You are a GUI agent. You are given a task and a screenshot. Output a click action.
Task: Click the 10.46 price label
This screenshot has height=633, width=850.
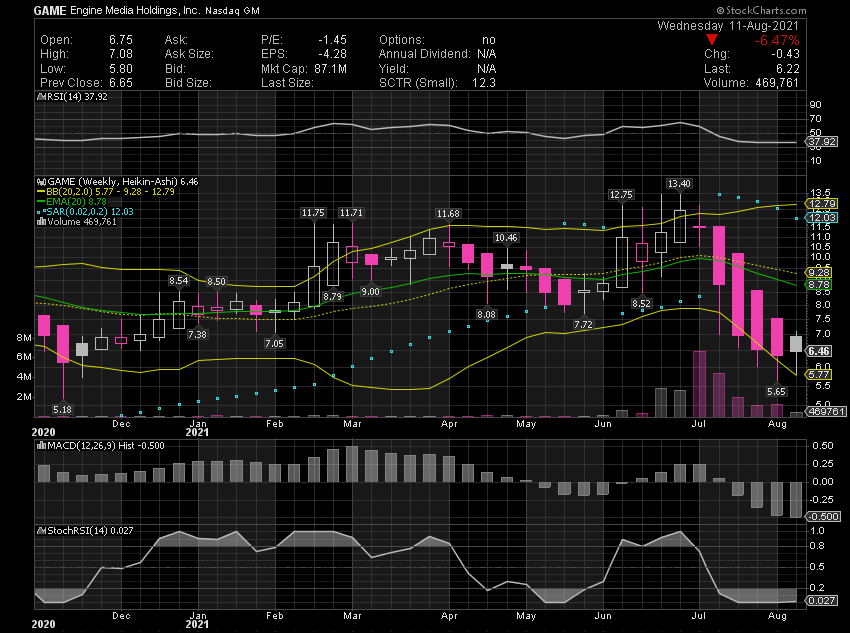(x=506, y=237)
